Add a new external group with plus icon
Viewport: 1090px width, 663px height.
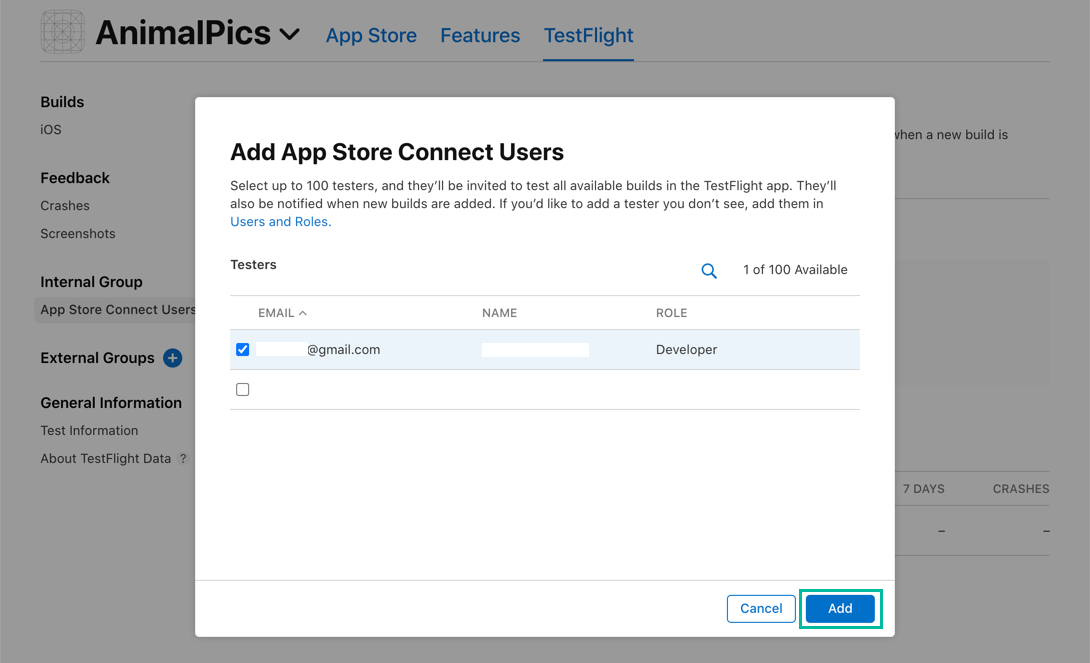(x=172, y=358)
